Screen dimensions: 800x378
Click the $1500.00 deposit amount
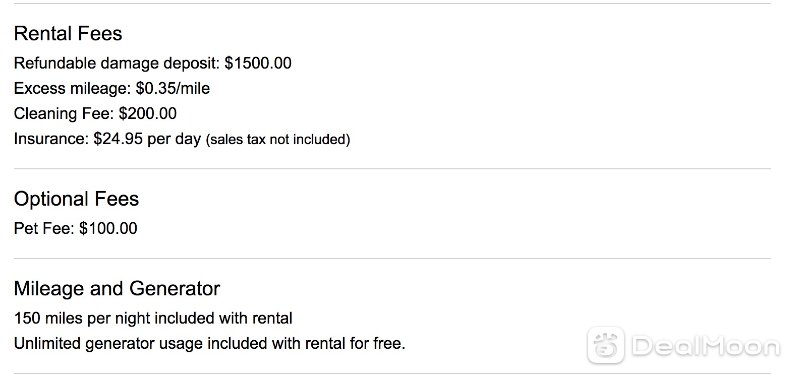(x=258, y=63)
